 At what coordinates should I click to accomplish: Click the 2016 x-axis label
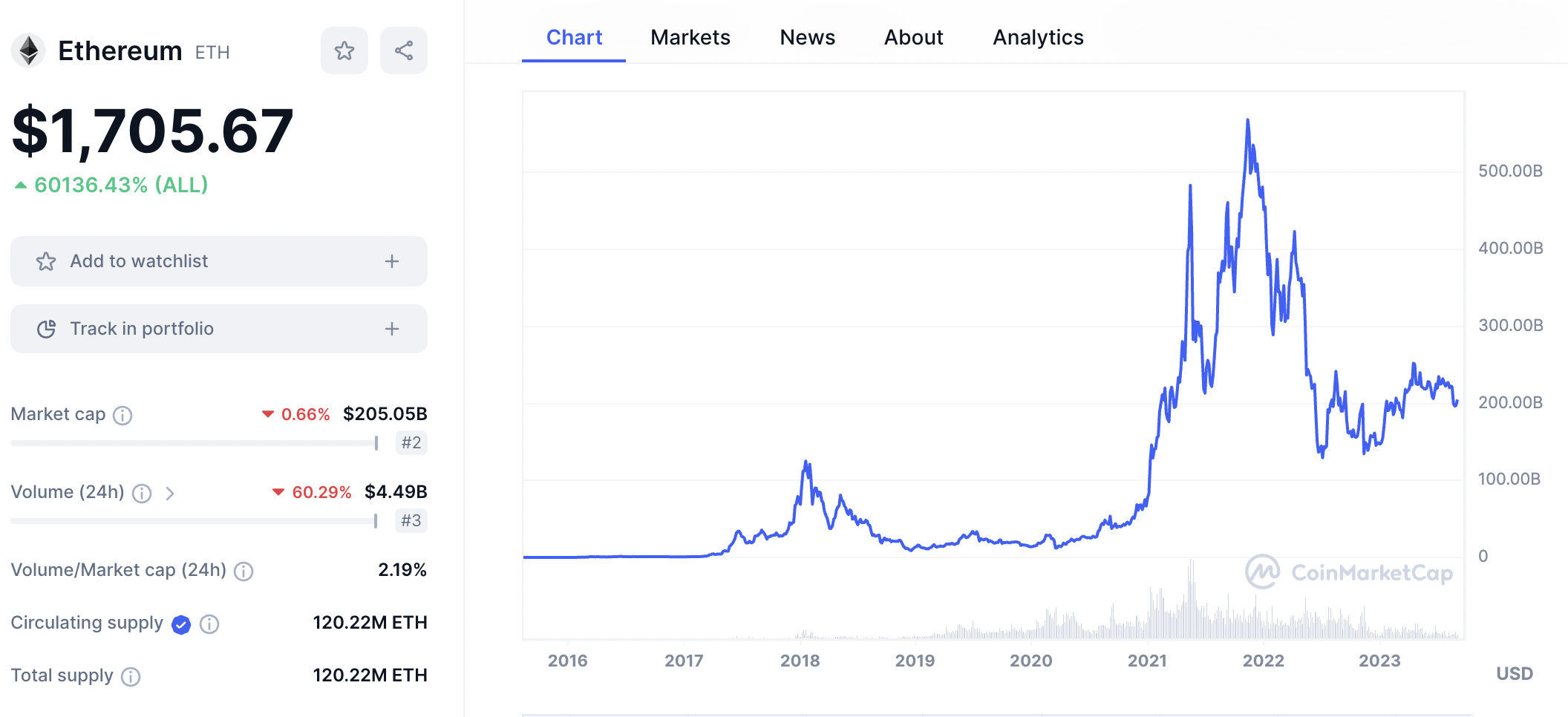[x=567, y=661]
